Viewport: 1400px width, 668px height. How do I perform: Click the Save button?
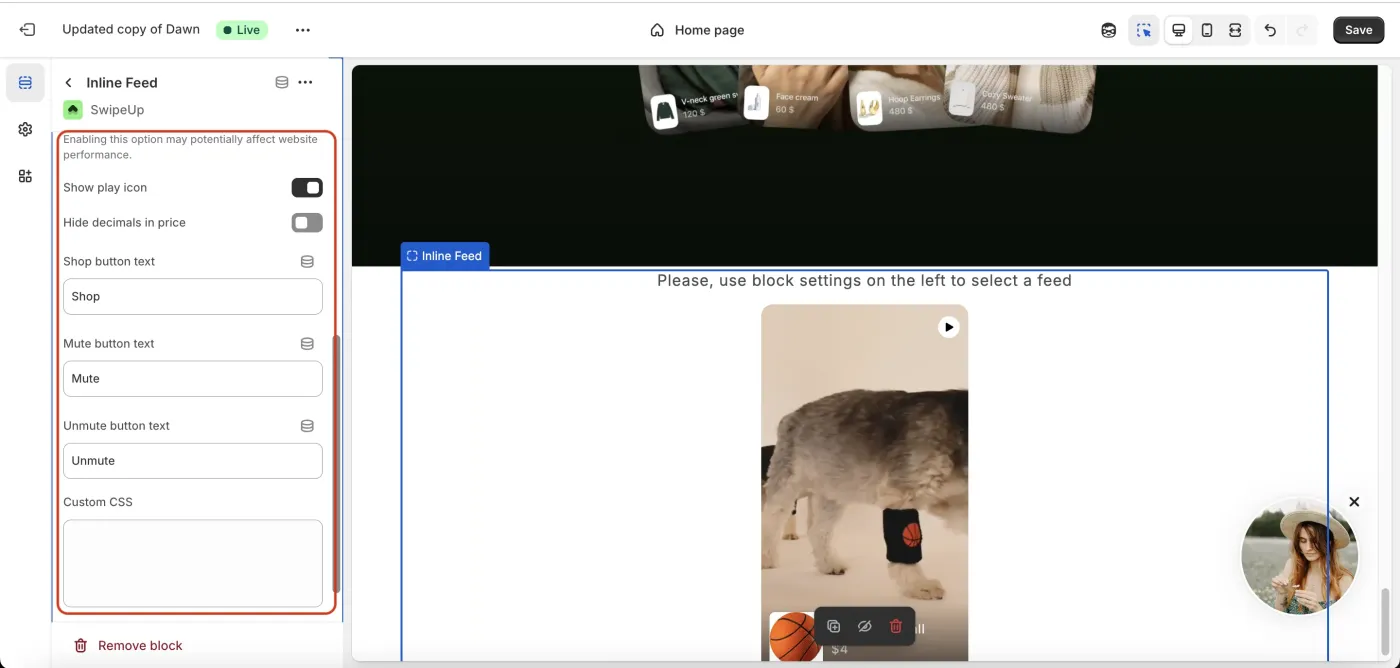(x=1358, y=30)
